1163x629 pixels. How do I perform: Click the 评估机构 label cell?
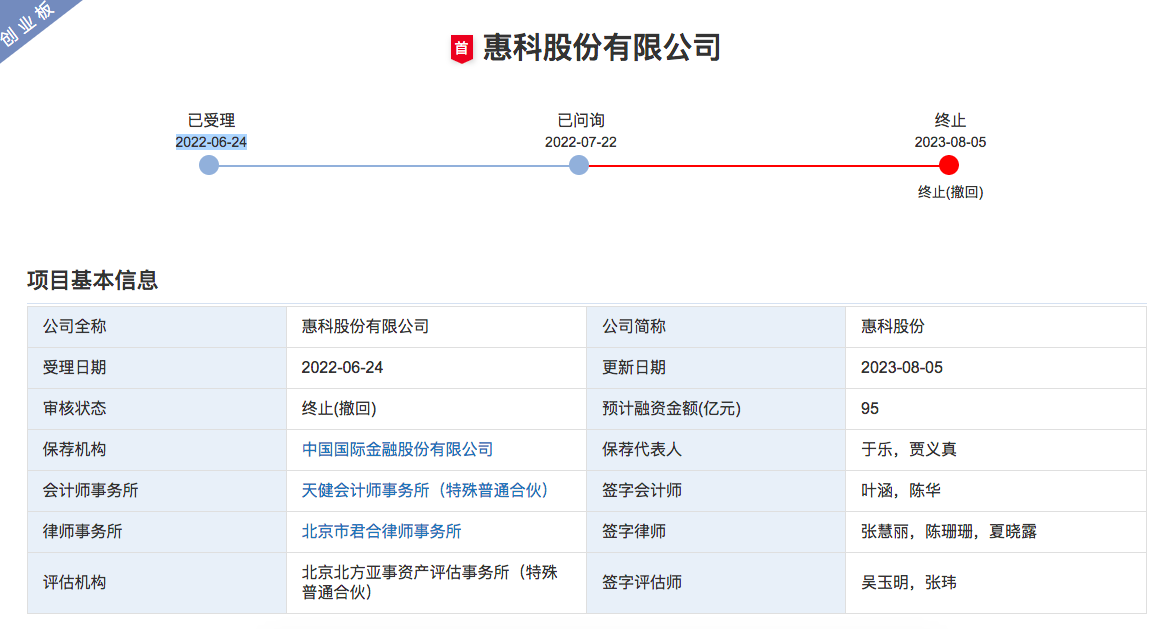157,582
